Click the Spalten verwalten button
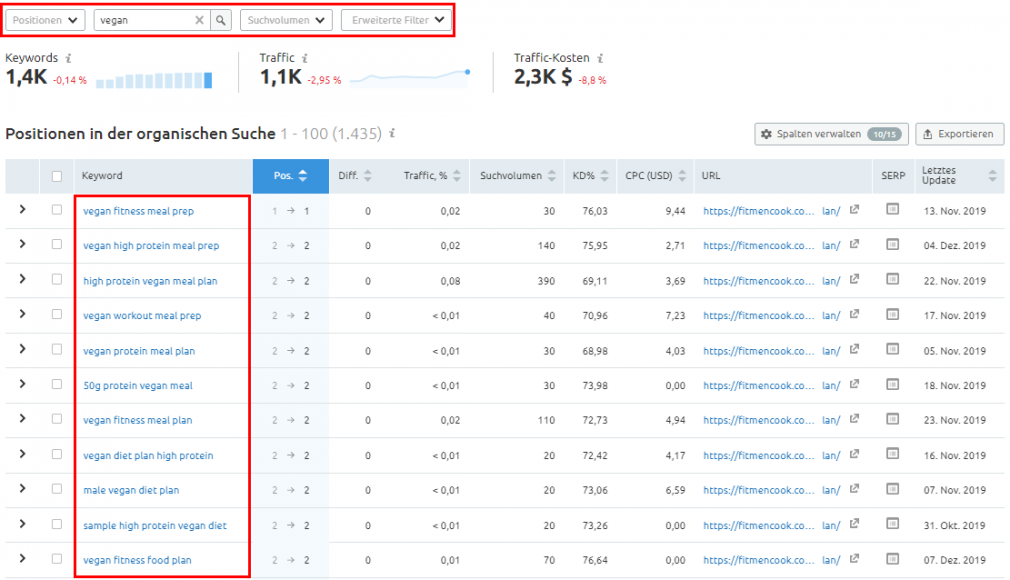Image resolution: width=1010 pixels, height=580 pixels. click(x=832, y=134)
